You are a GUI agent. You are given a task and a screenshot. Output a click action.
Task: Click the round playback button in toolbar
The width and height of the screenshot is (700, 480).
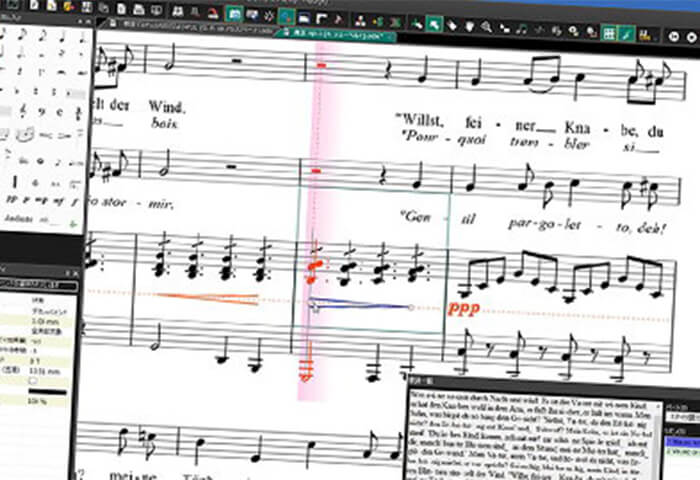[x=673, y=37]
